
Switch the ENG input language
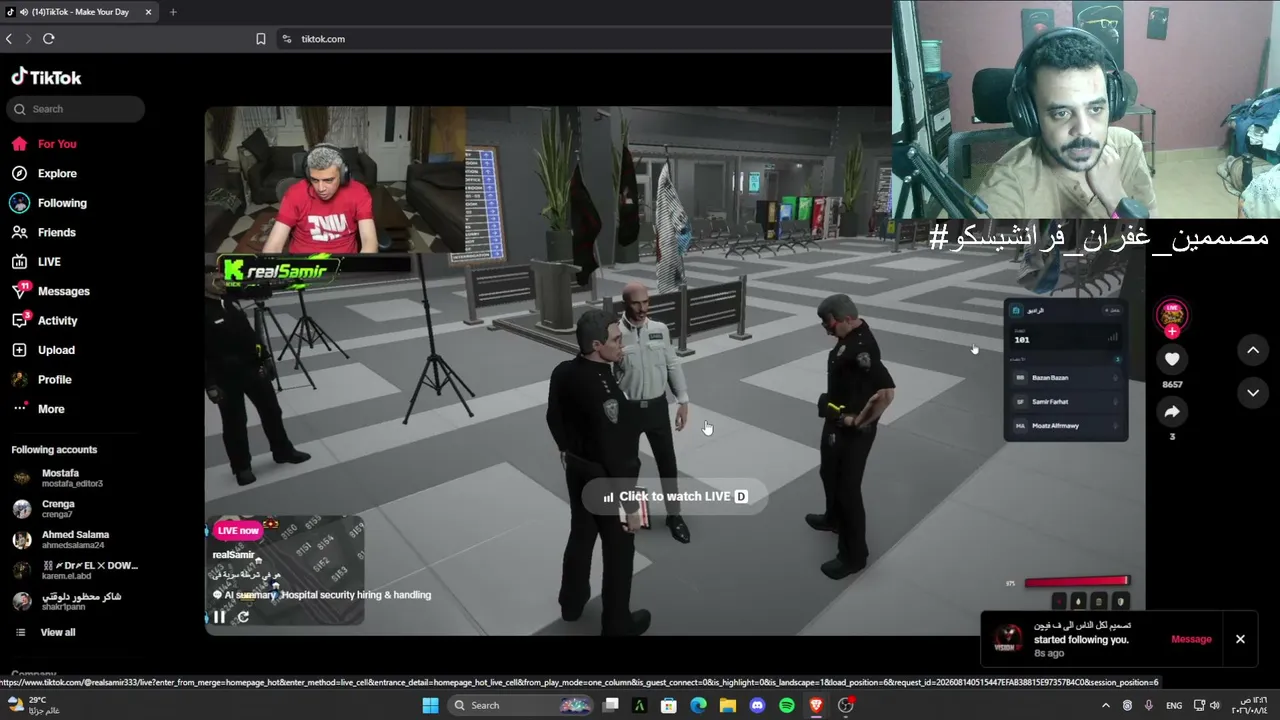click(1174, 705)
